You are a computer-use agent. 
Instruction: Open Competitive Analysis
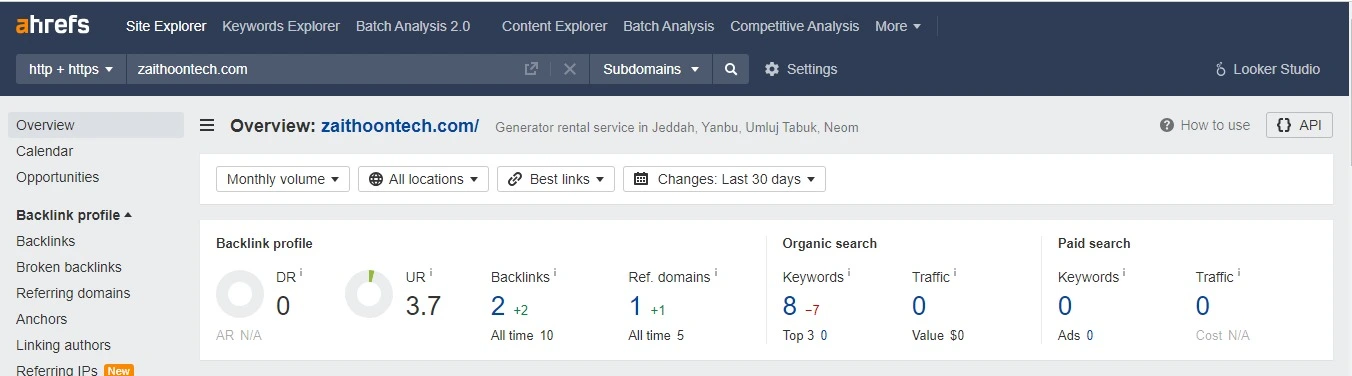(x=794, y=26)
